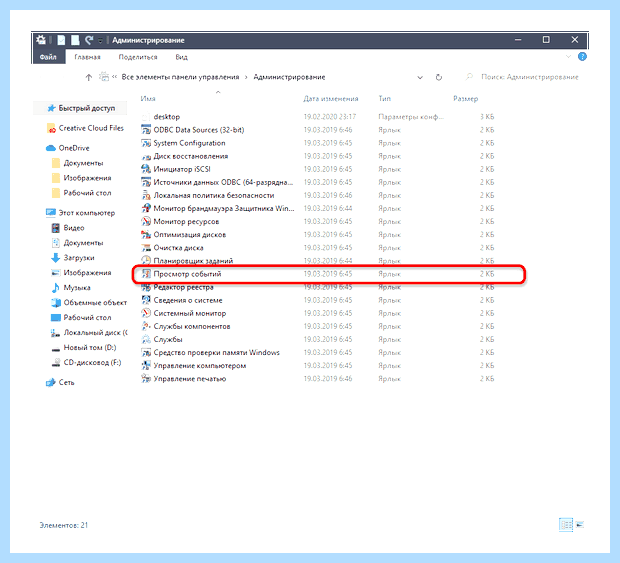620x563 pixels.
Task: Click undo icon in quick access toolbar
Action: [89, 40]
